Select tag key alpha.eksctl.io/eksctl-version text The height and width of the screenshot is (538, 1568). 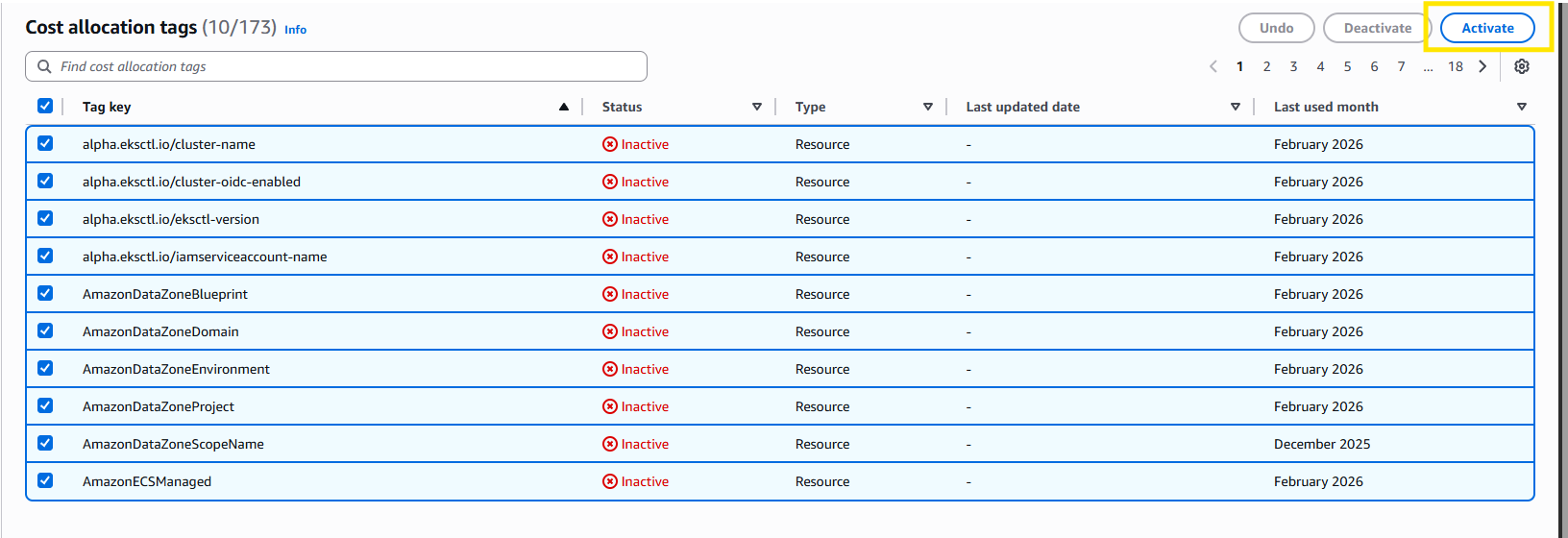(171, 219)
